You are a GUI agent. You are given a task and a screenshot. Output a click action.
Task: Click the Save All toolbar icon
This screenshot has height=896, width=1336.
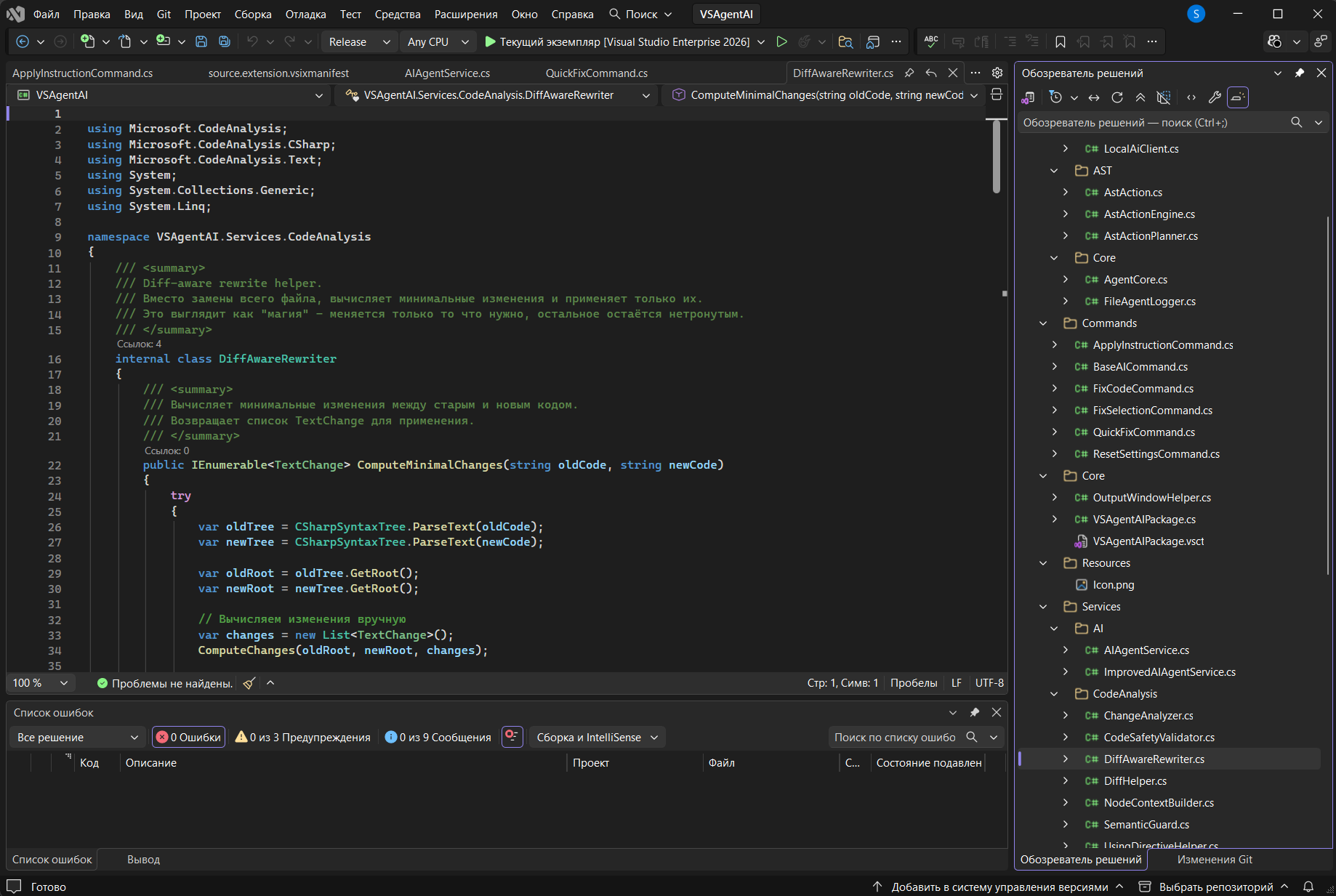point(225,42)
